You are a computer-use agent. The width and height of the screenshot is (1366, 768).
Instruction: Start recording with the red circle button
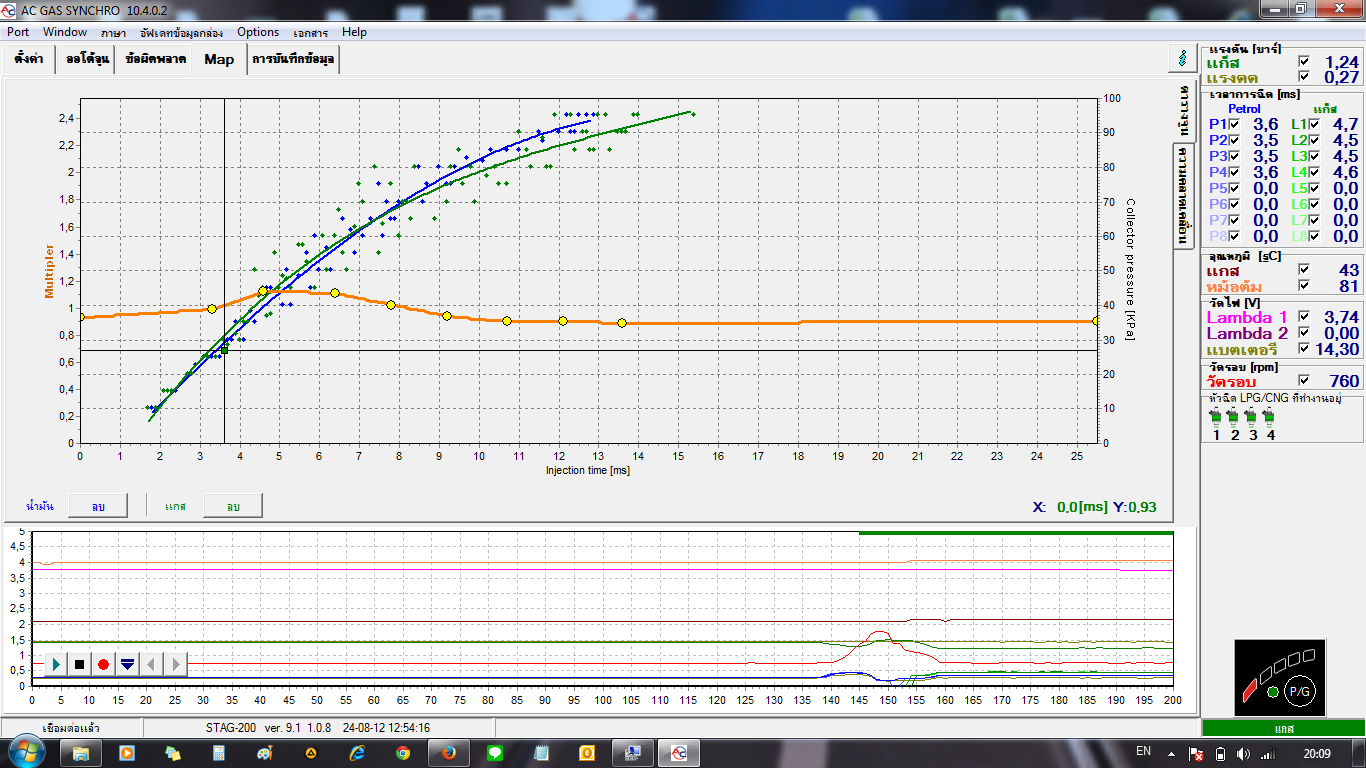point(103,663)
